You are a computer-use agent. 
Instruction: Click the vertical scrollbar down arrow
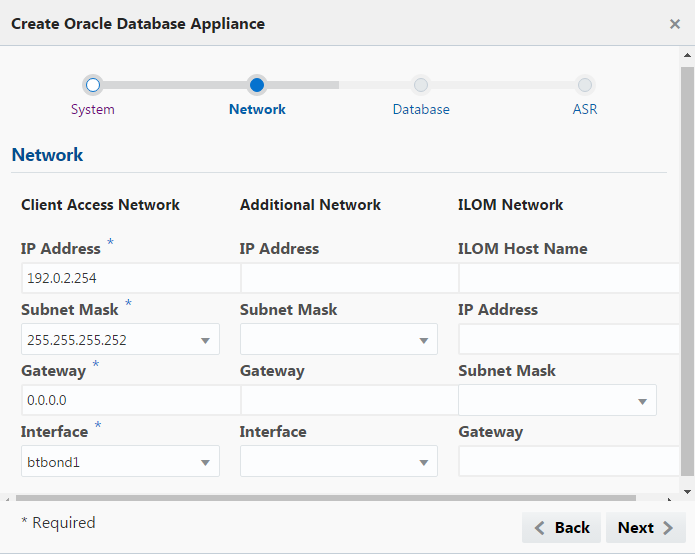pyautogui.click(x=687, y=491)
